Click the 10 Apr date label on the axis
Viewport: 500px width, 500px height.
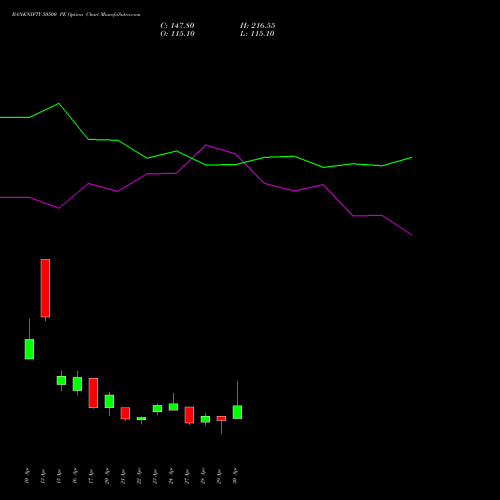click(27, 476)
